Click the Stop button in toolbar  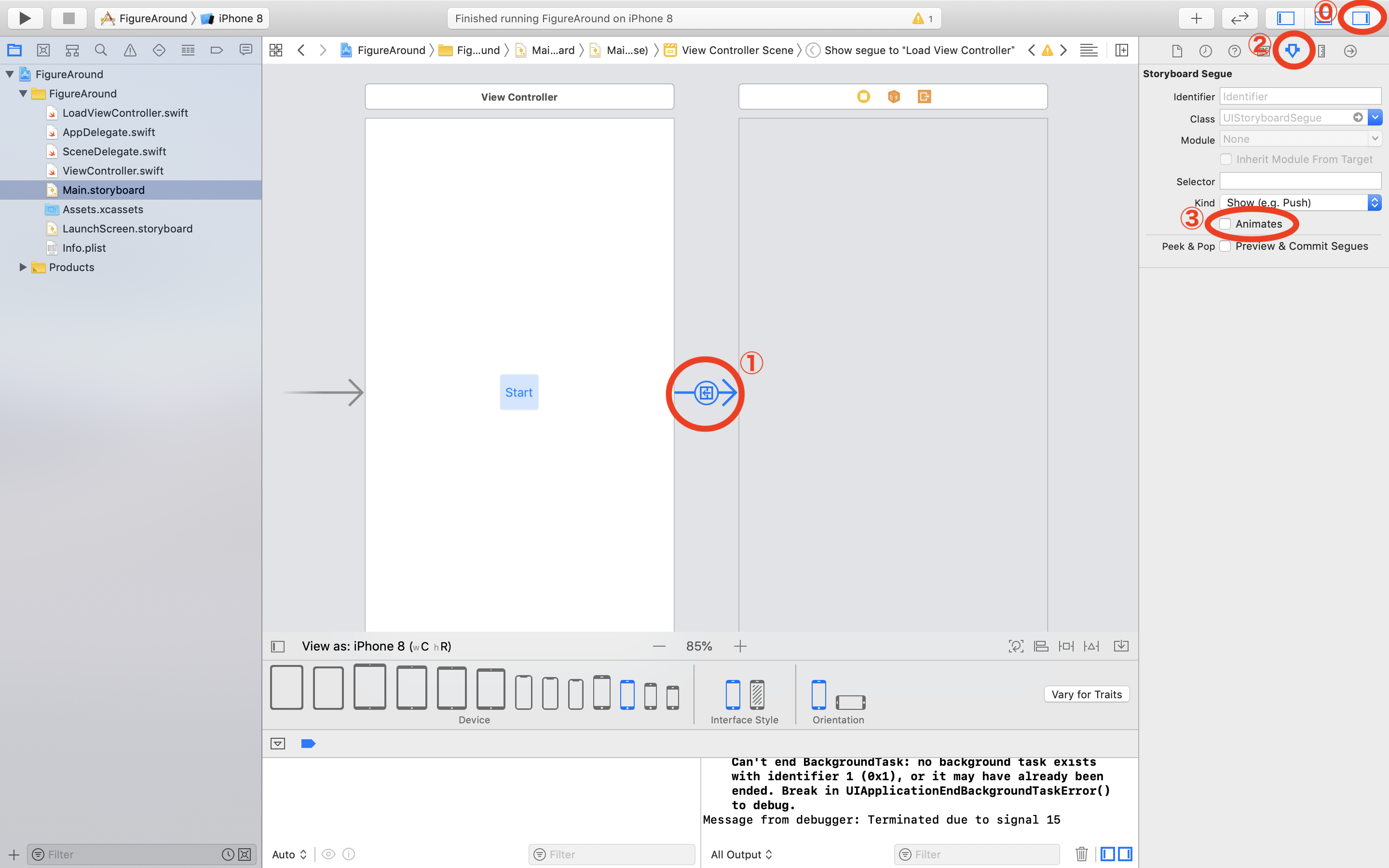click(69, 18)
